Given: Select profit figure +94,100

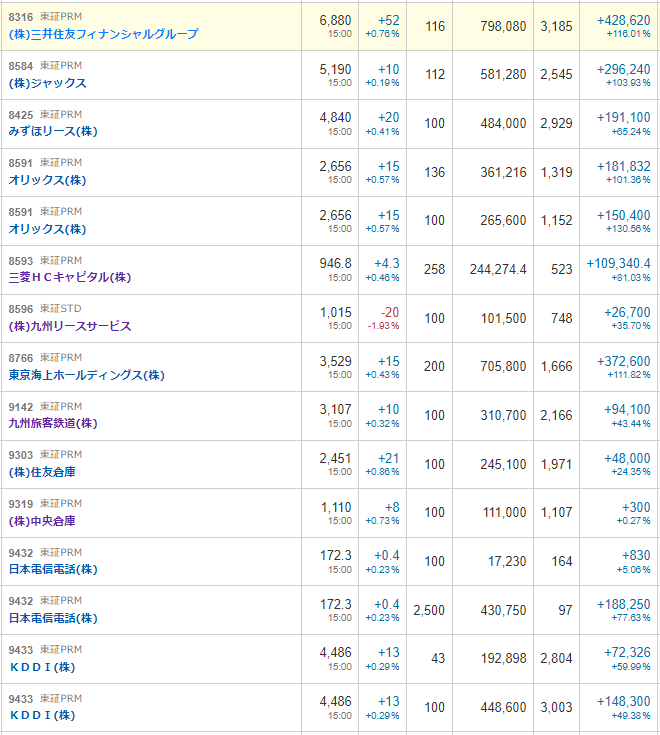Looking at the screenshot, I should (x=627, y=410).
